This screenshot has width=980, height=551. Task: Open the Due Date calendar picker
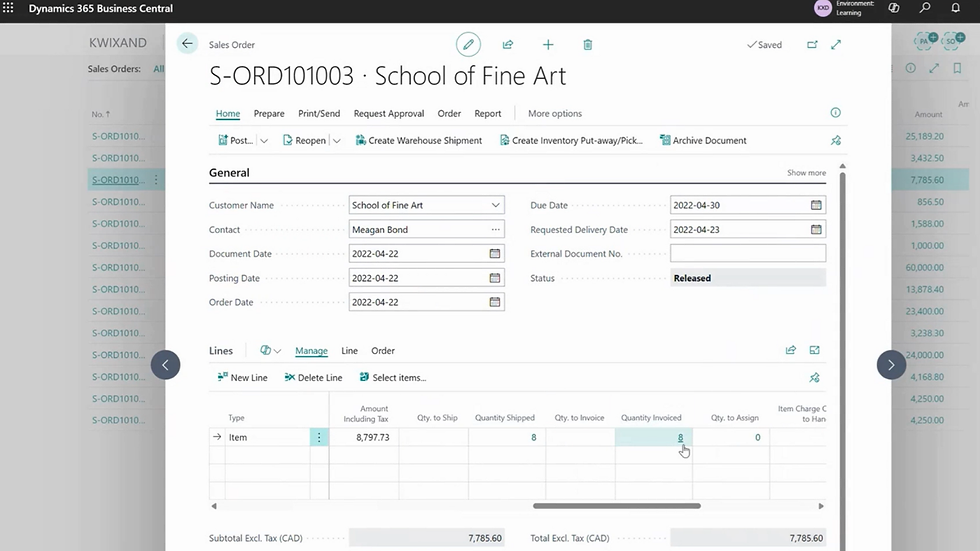(x=816, y=205)
